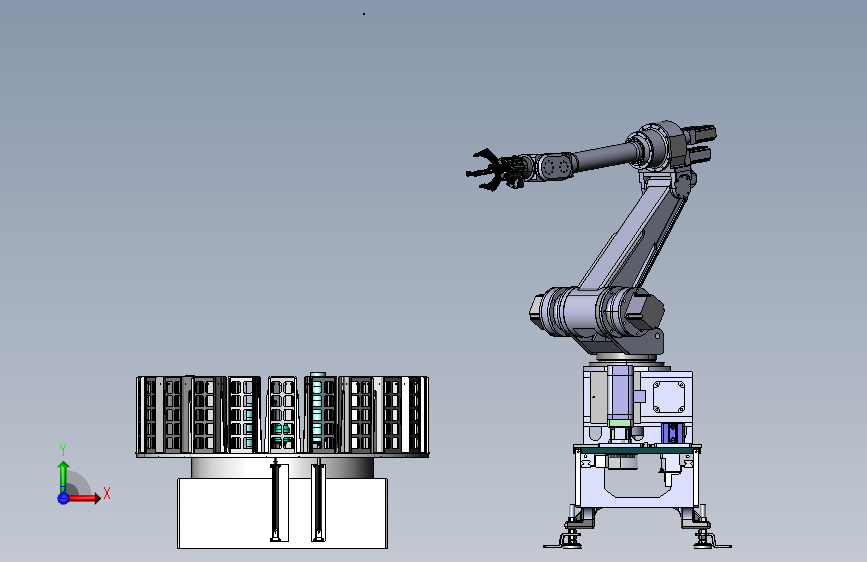Image resolution: width=867 pixels, height=562 pixels.
Task: Pick the square four-bolt flange on the pedestal
Action: [669, 396]
